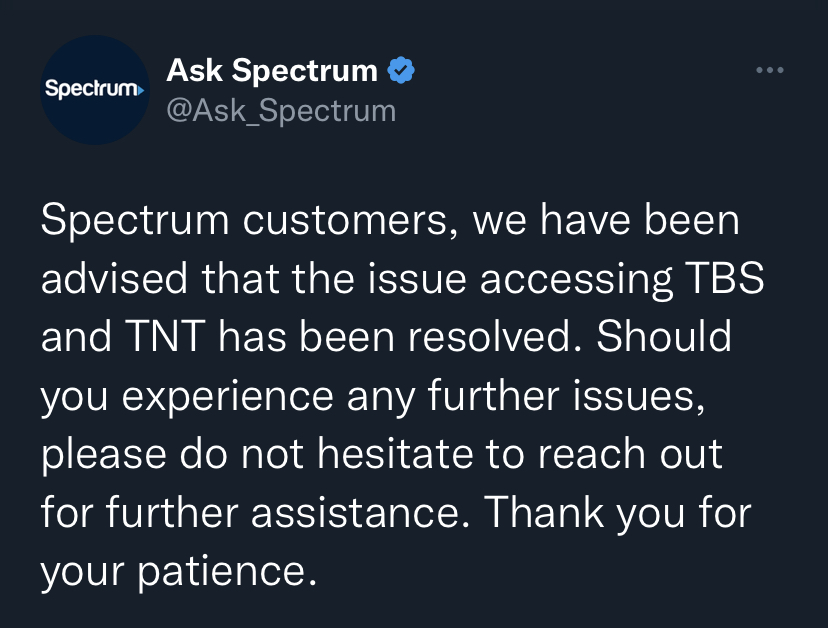Click the blue verified checkmark badge
The image size is (828, 628).
[401, 70]
